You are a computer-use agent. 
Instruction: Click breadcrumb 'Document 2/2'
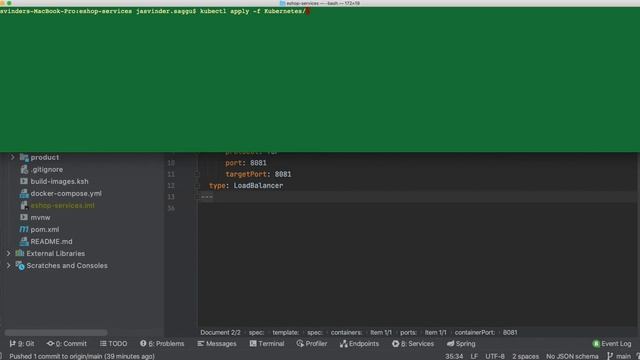(x=220, y=333)
